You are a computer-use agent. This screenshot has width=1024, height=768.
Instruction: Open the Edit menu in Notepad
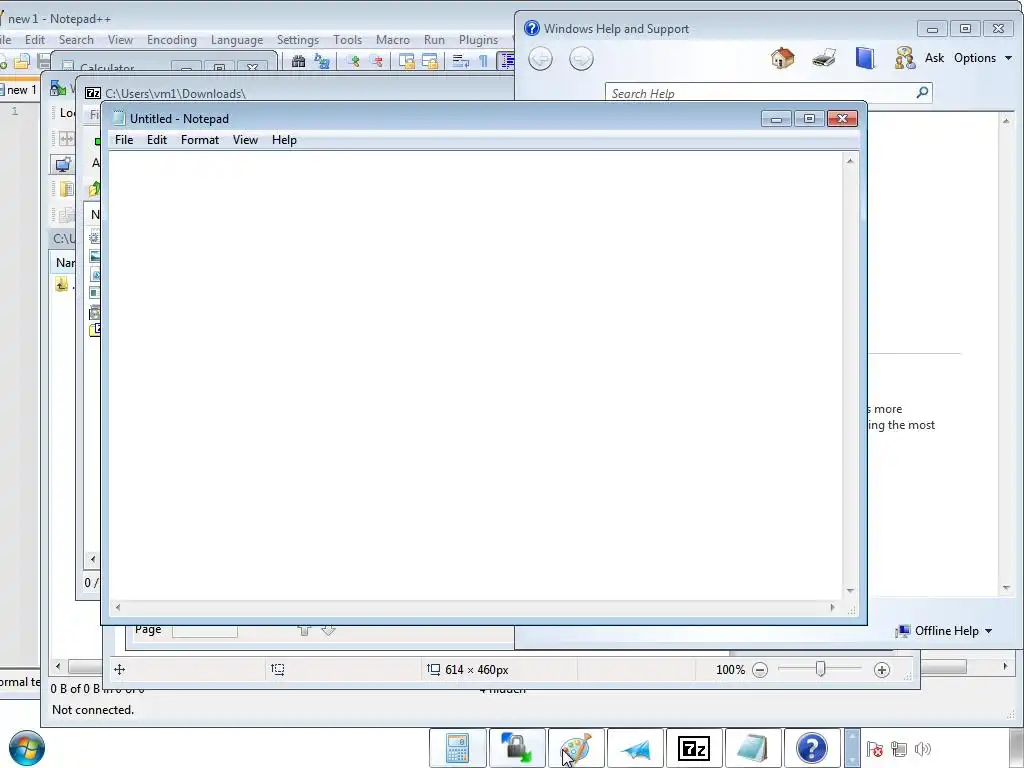click(157, 140)
